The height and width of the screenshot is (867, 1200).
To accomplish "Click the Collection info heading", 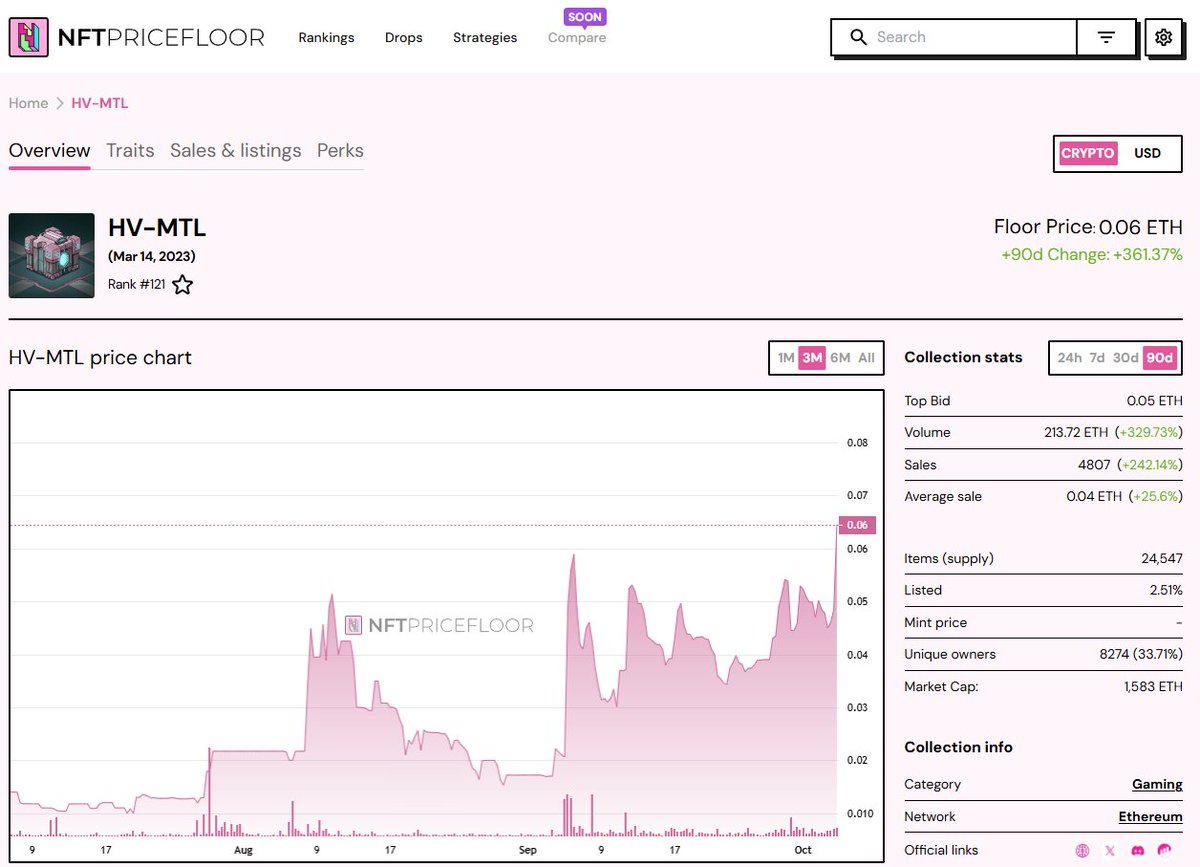I will tap(958, 747).
